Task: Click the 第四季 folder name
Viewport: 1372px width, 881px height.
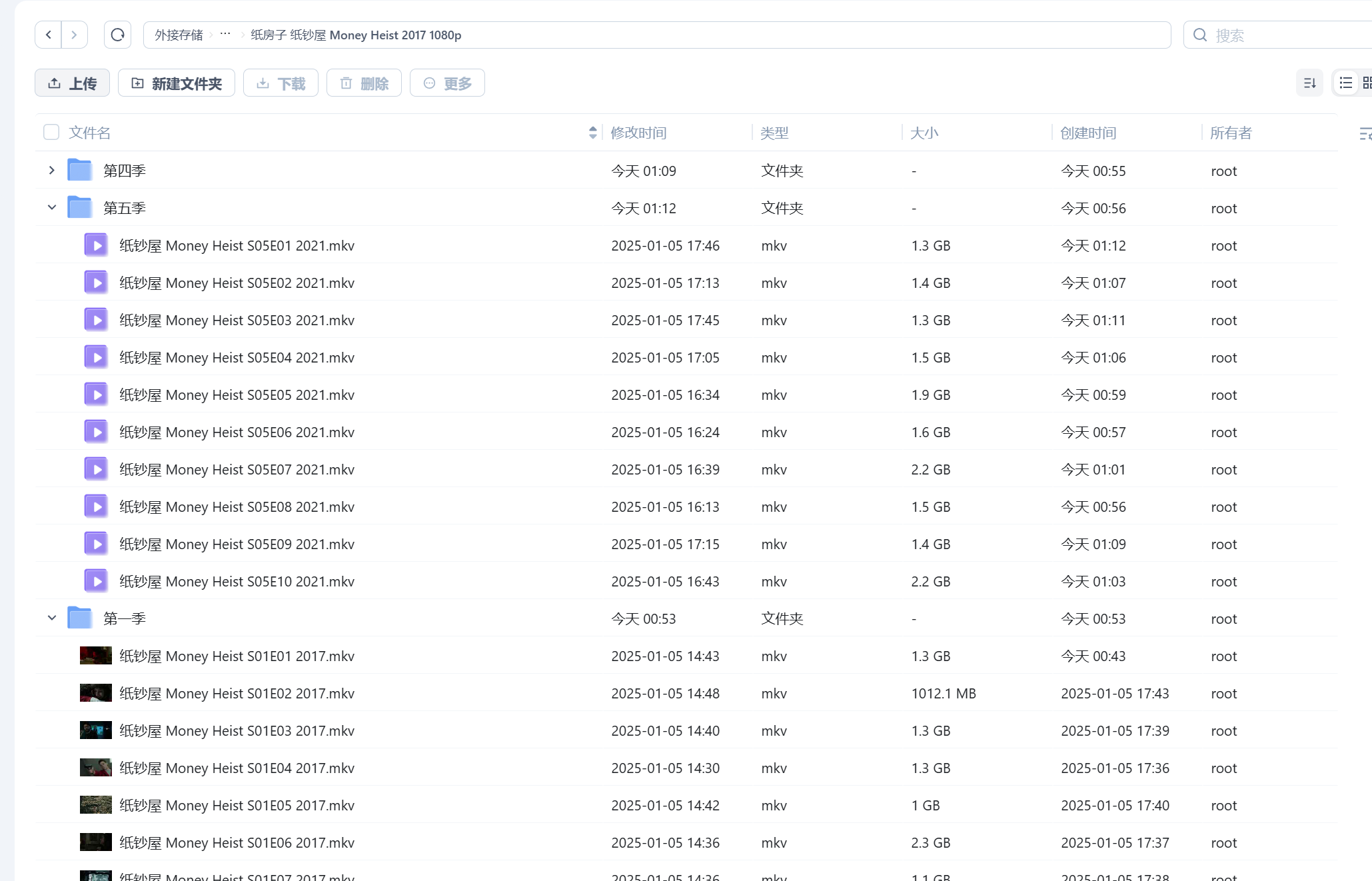Action: click(125, 170)
